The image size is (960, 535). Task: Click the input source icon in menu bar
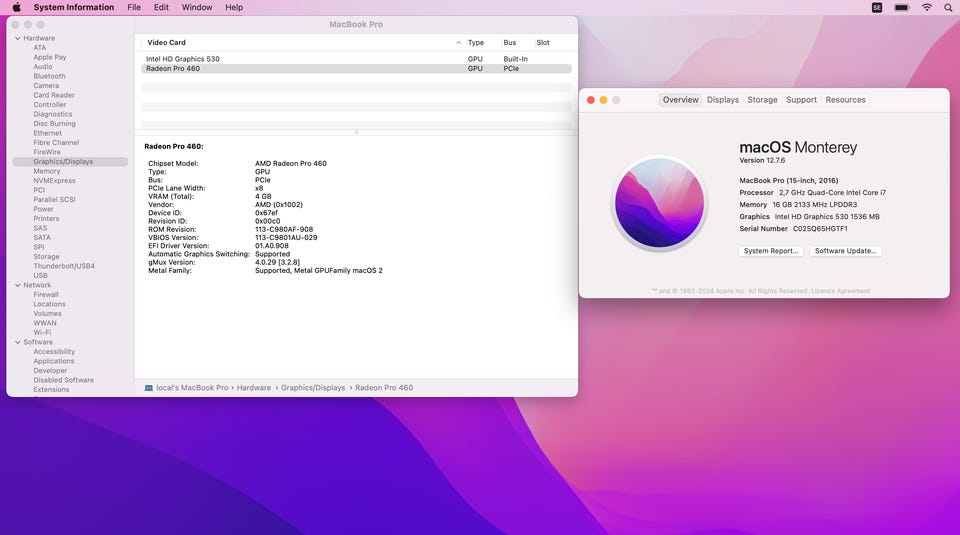(x=877, y=7)
